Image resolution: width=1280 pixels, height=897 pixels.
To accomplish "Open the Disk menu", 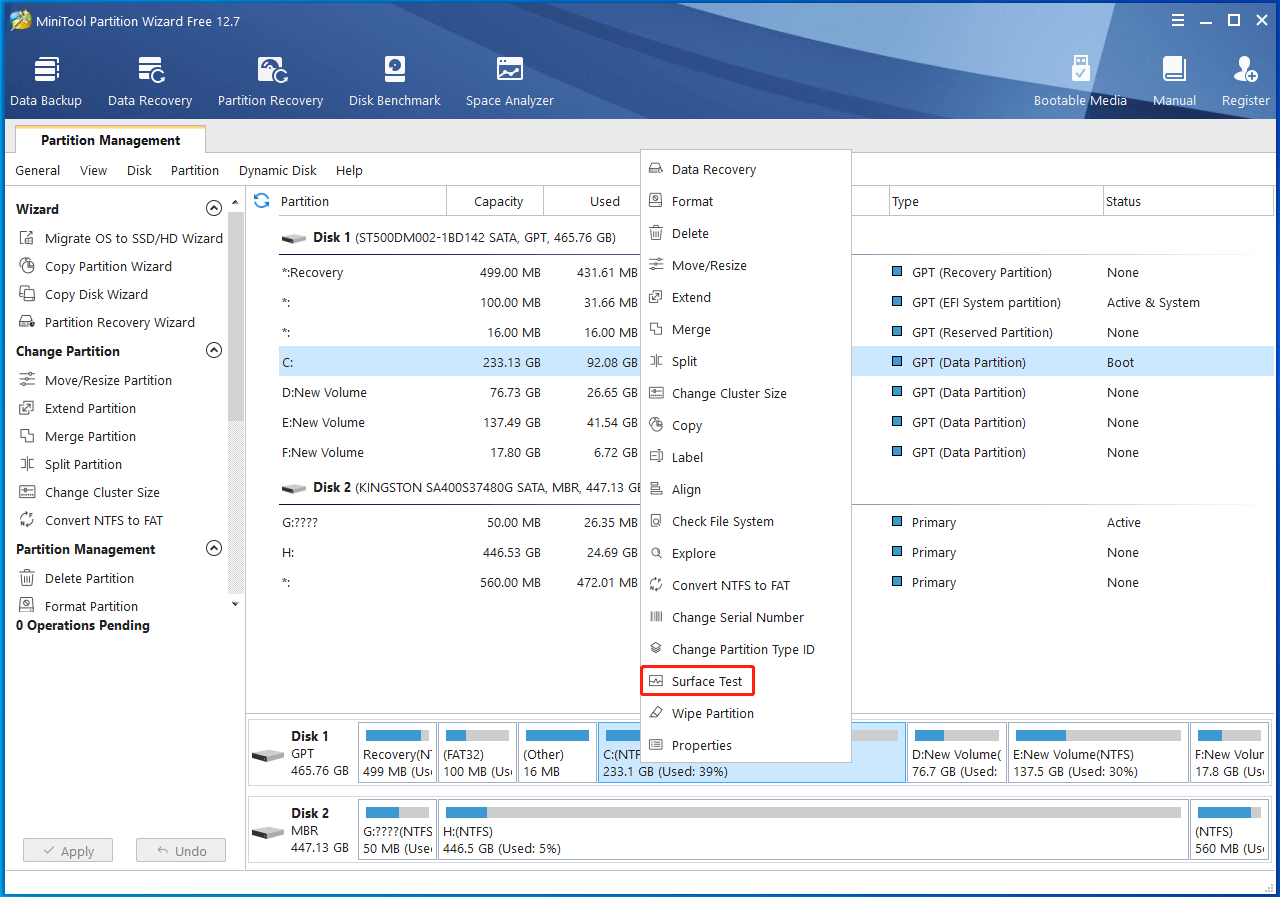I will 139,170.
